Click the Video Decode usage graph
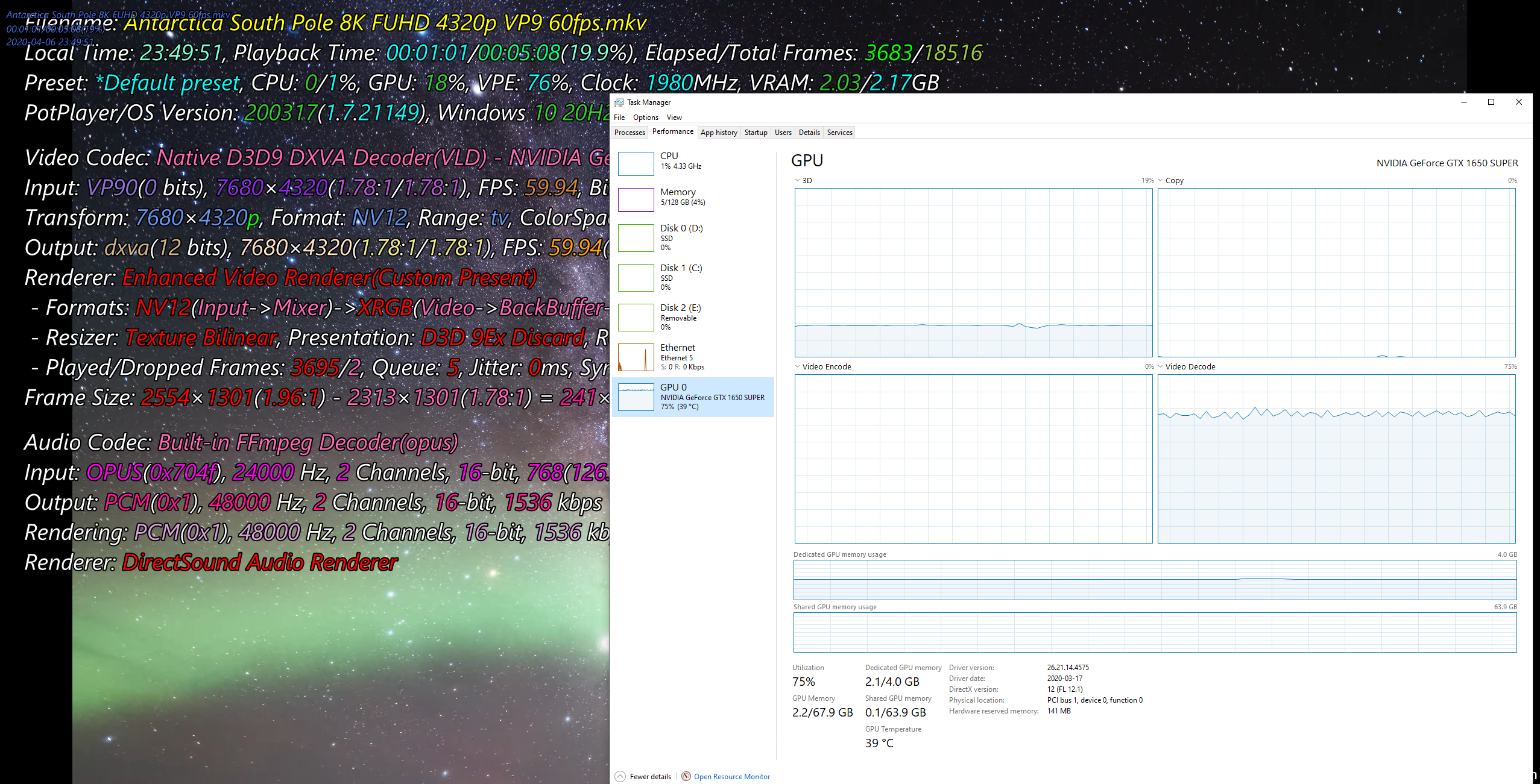1540x784 pixels. point(1336,459)
